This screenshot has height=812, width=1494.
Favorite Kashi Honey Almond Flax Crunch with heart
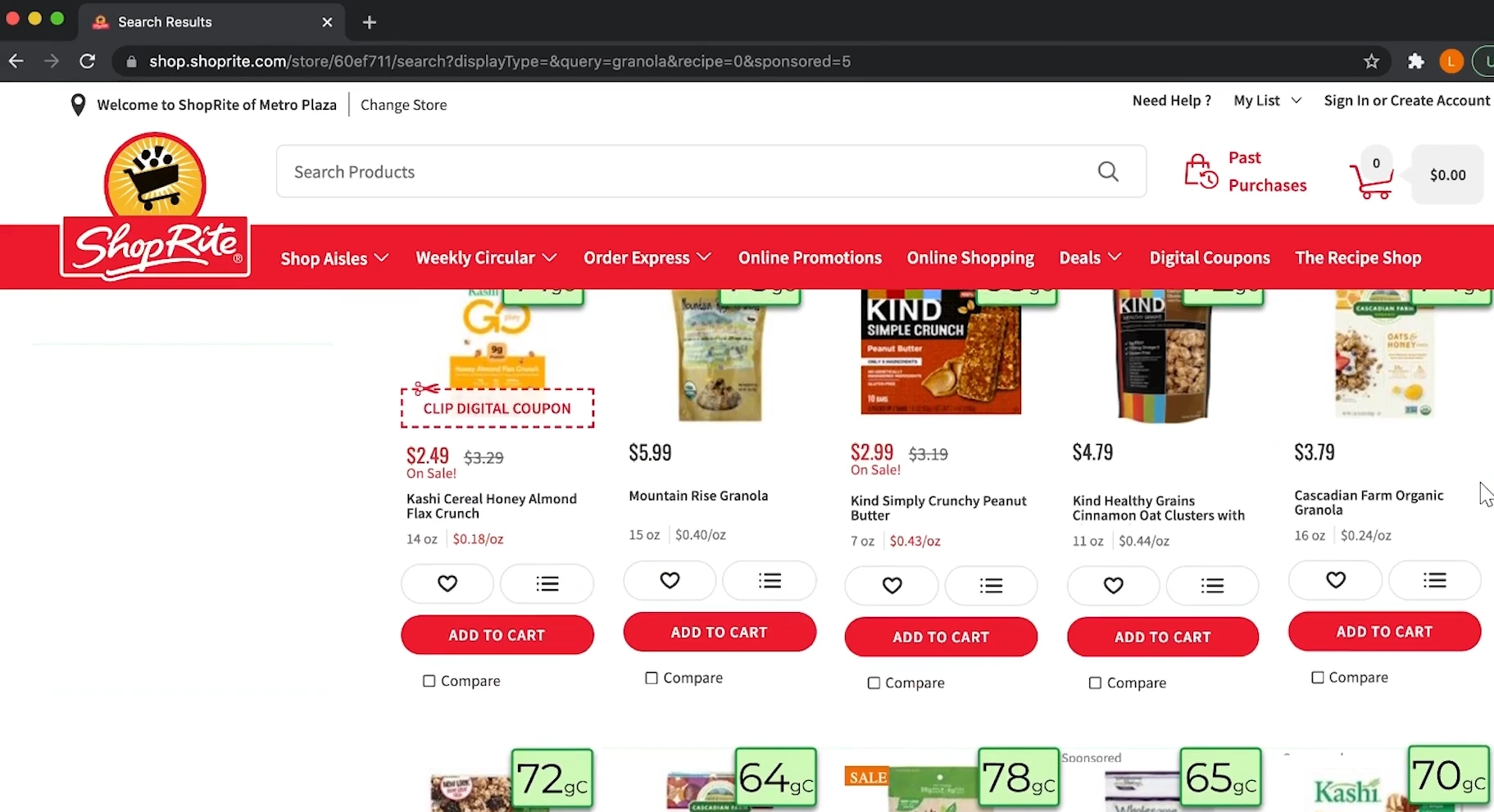447,583
